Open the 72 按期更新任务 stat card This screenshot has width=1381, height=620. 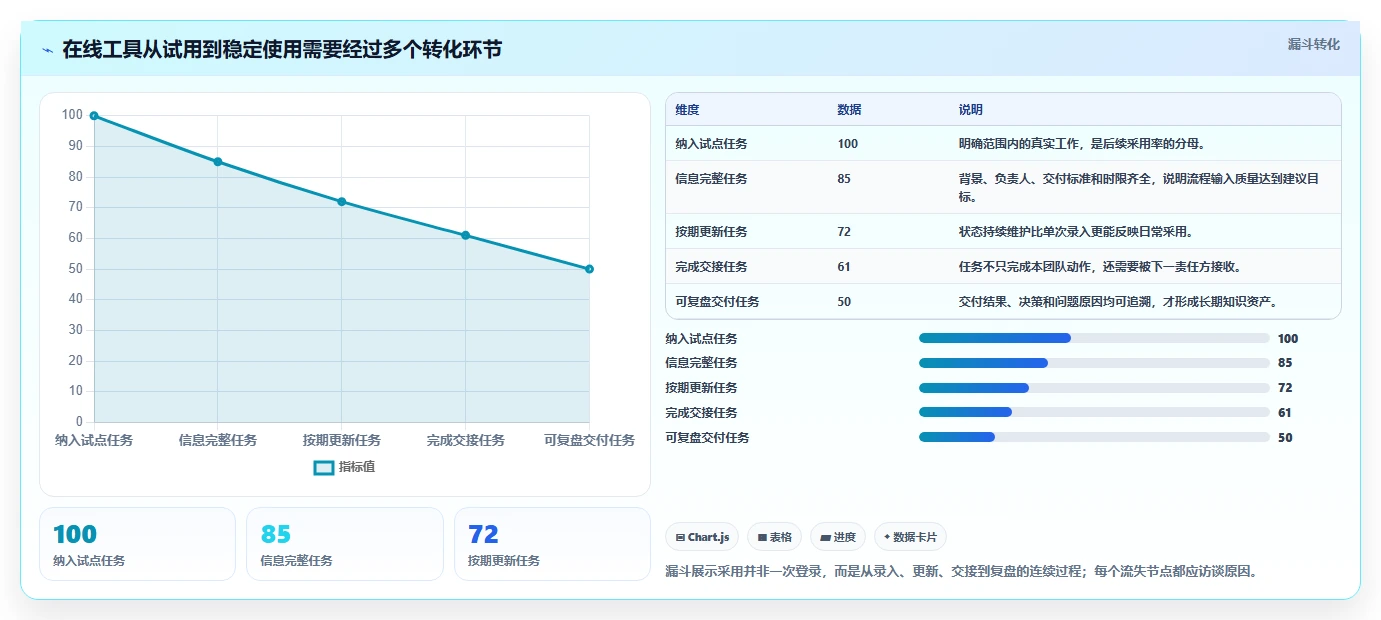pyautogui.click(x=552, y=544)
